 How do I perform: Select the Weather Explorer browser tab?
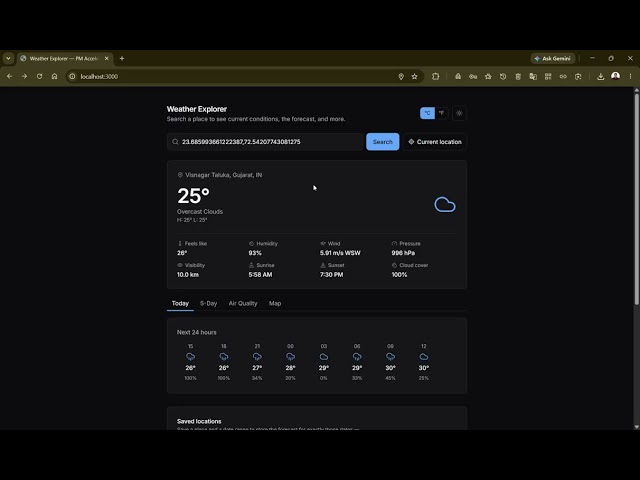click(64, 58)
